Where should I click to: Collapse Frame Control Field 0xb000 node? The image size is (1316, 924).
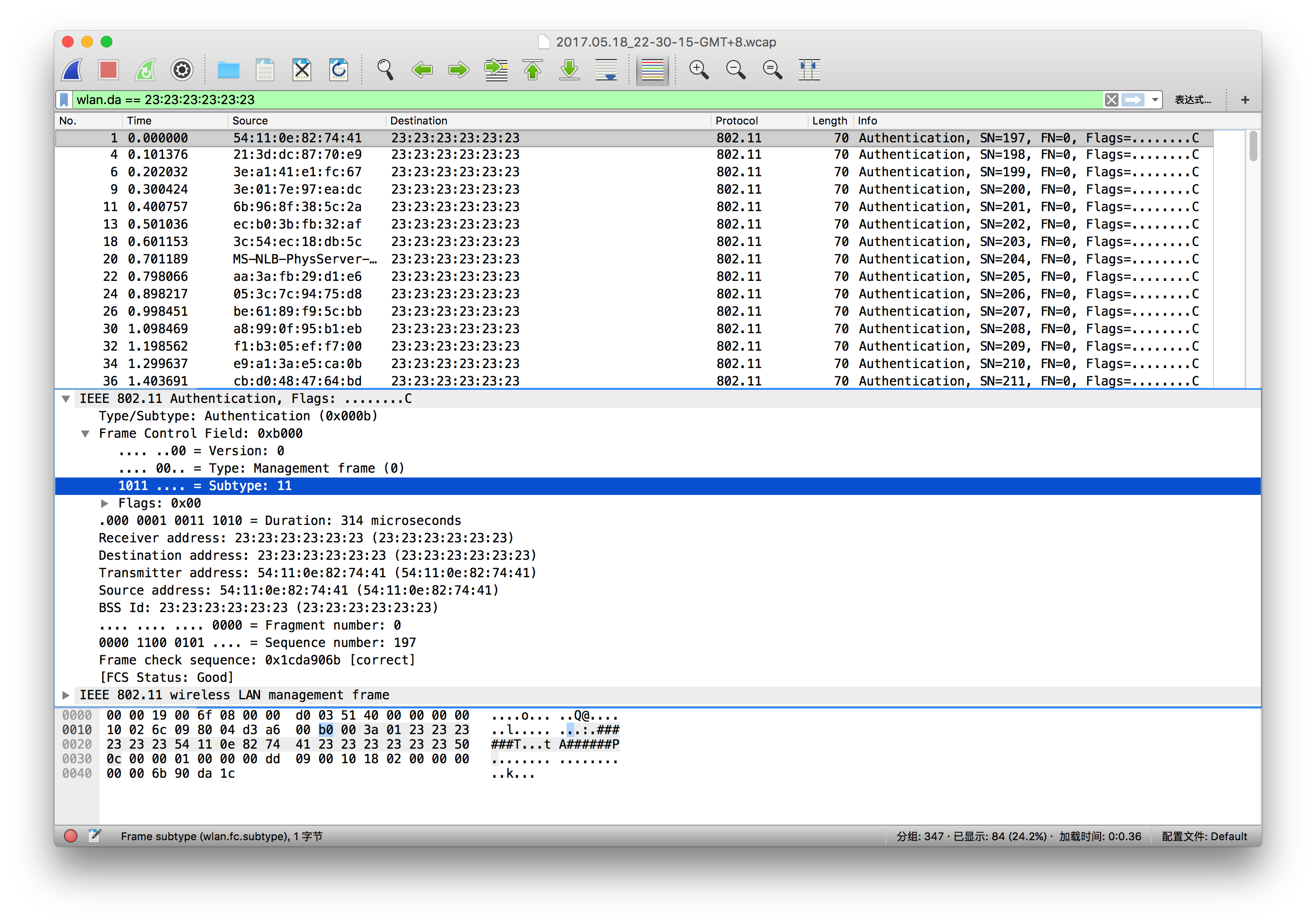85,434
